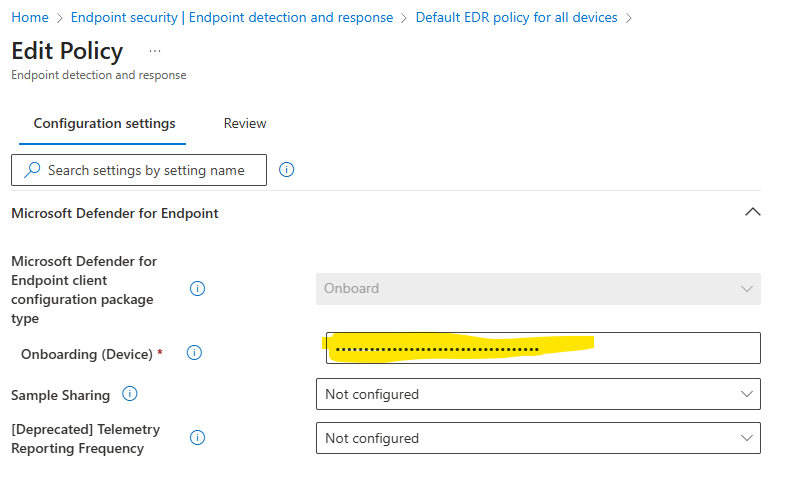This screenshot has width=809, height=477.
Task: Click the info icon for Onboarding (Device)
Action: (x=194, y=353)
